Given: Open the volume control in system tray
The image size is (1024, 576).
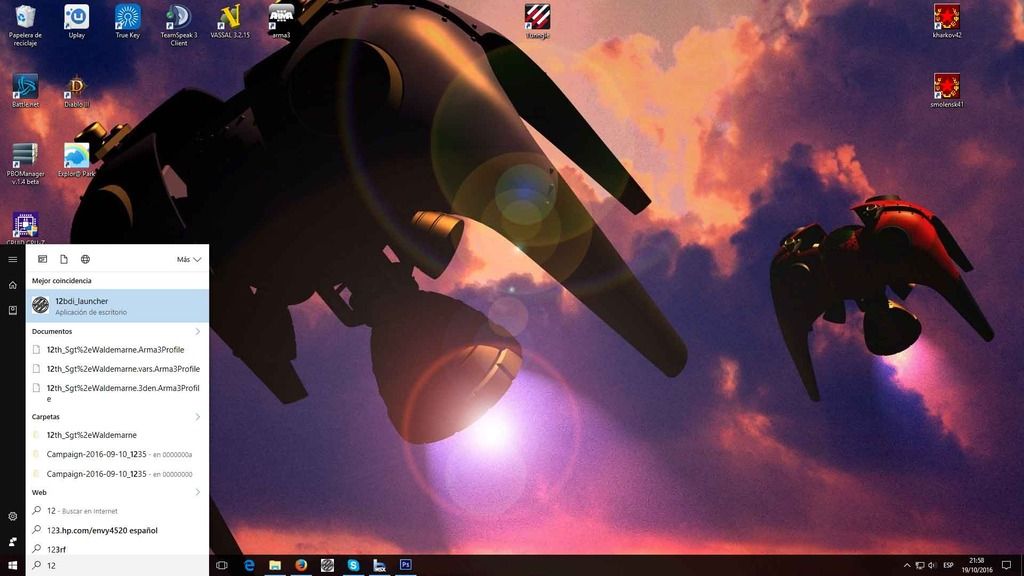Looking at the screenshot, I should point(932,566).
